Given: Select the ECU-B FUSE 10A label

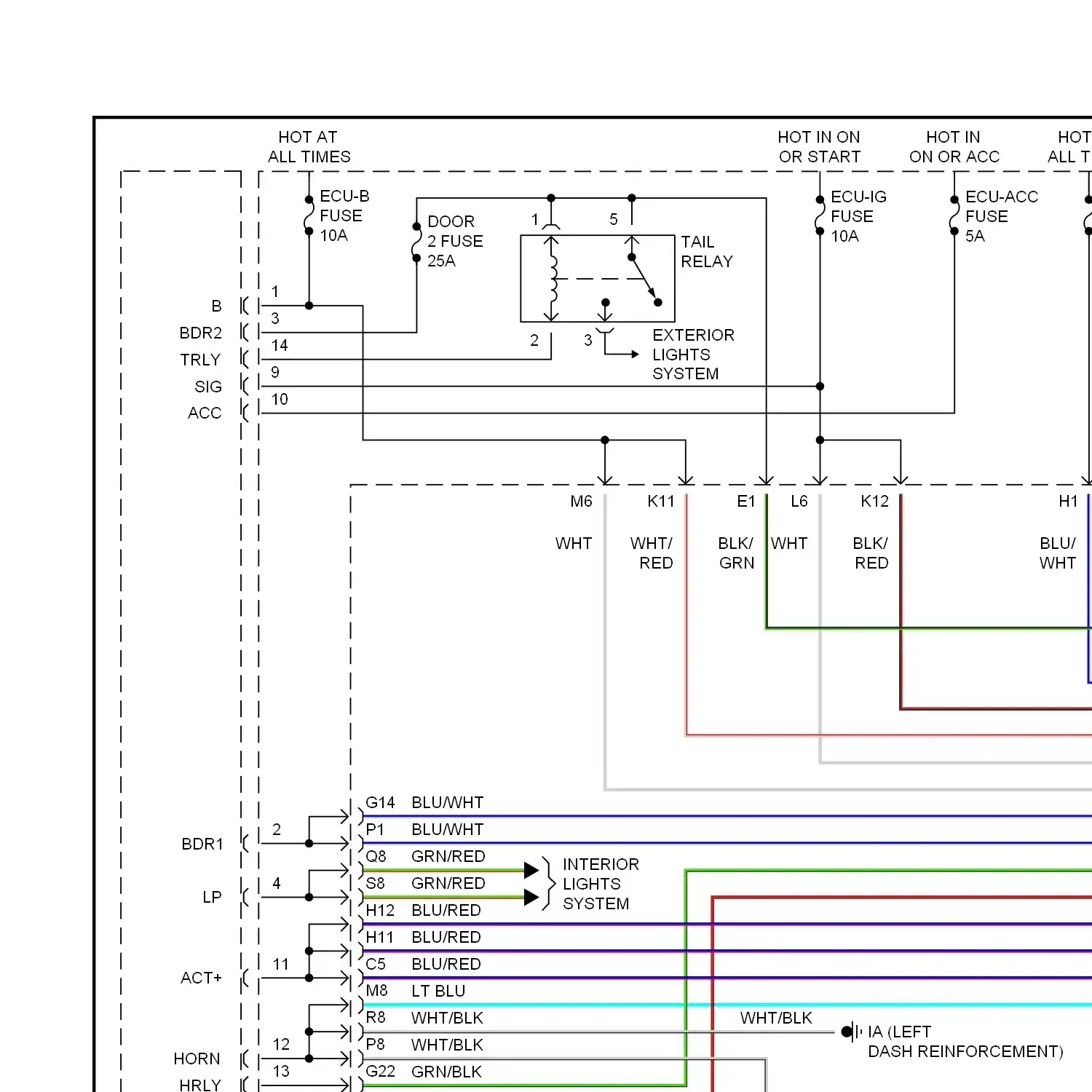Looking at the screenshot, I should (344, 215).
